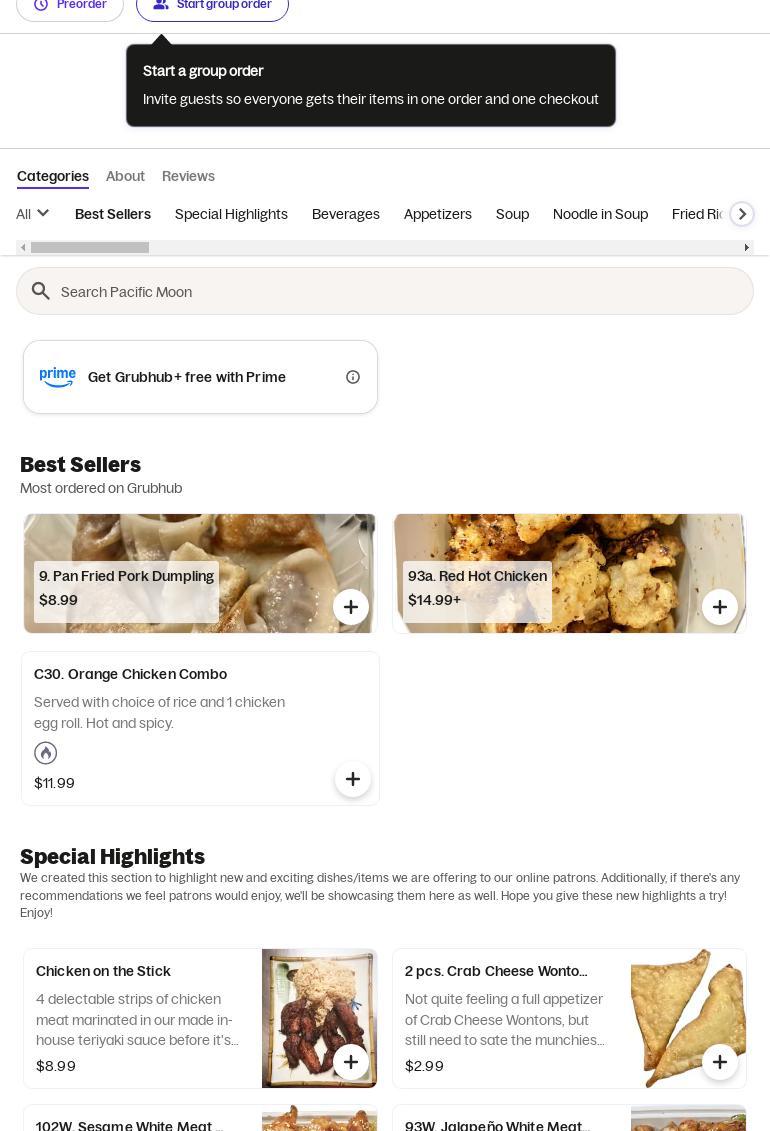The height and width of the screenshot is (1131, 770).
Task: Click the Preorder button
Action: click(70, 6)
